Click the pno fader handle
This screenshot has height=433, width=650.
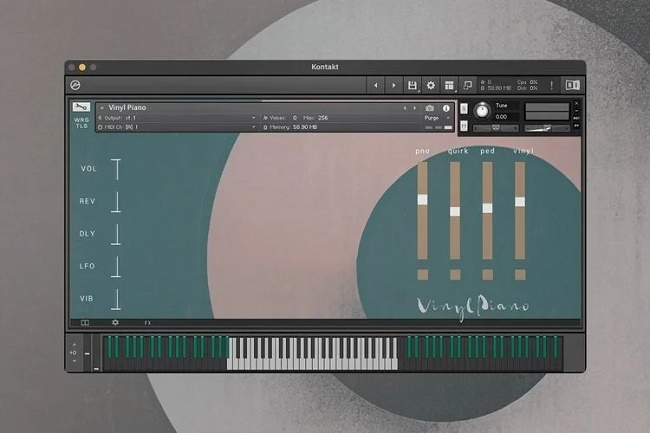point(422,200)
